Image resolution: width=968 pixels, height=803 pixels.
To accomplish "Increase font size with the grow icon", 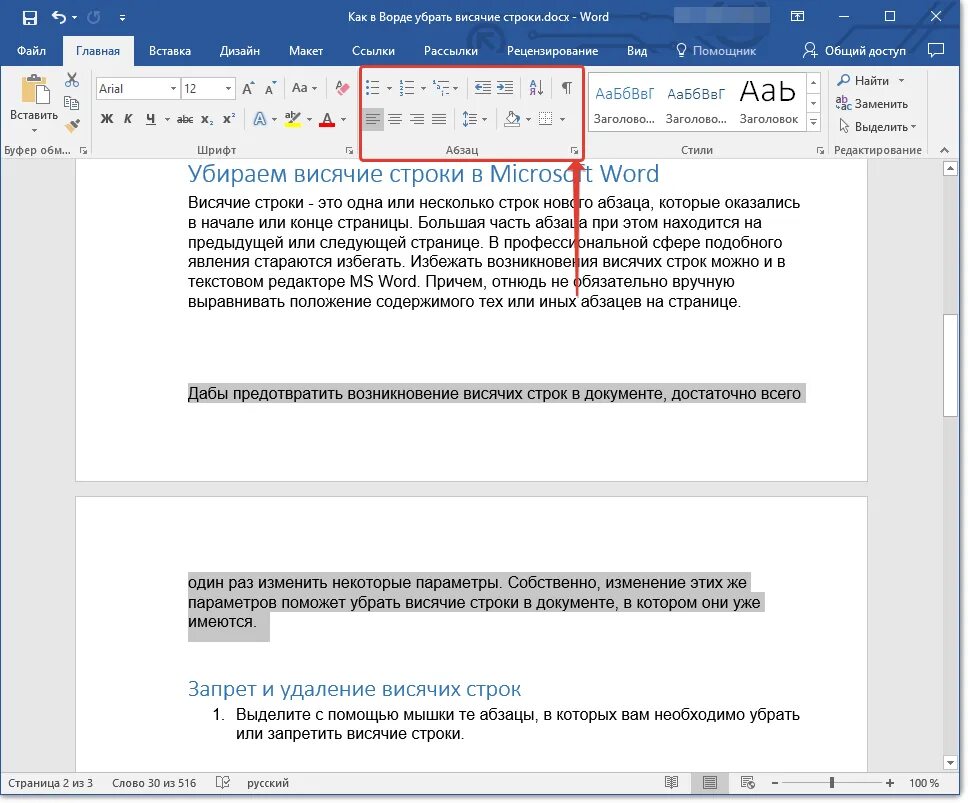I will pyautogui.click(x=248, y=88).
